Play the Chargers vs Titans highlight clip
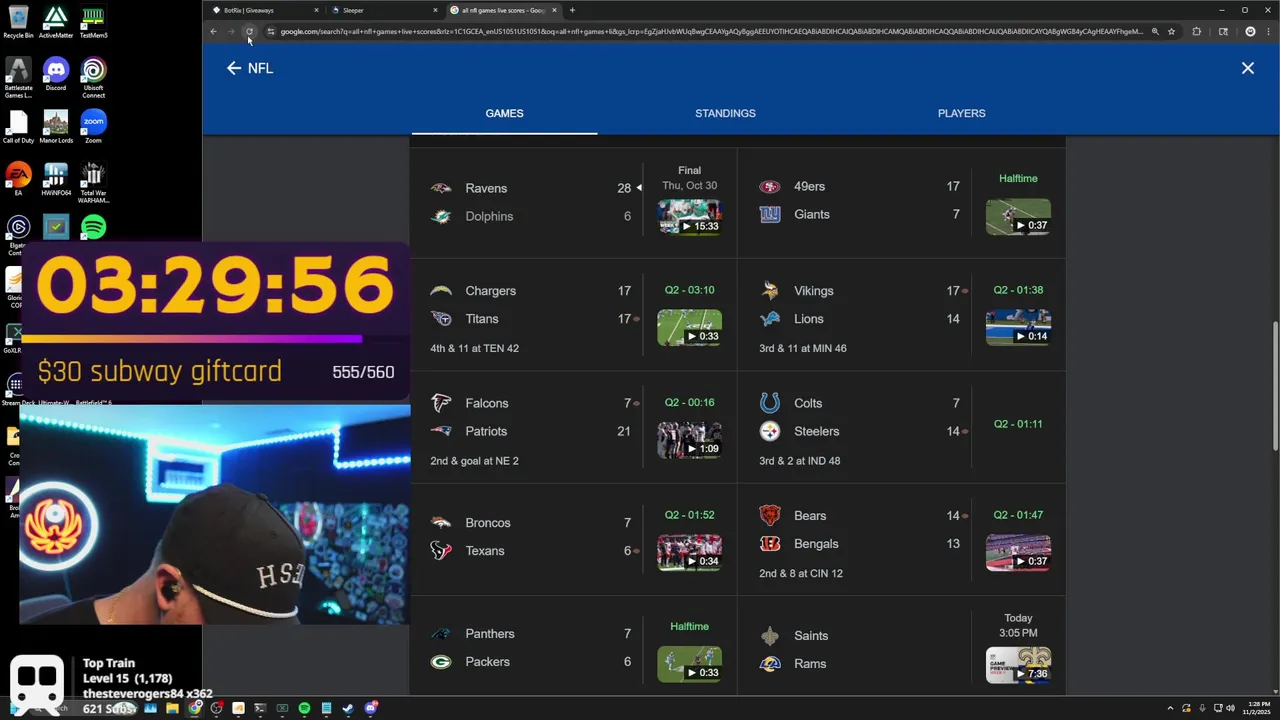Screen dimensions: 1280x720 (x=689, y=328)
